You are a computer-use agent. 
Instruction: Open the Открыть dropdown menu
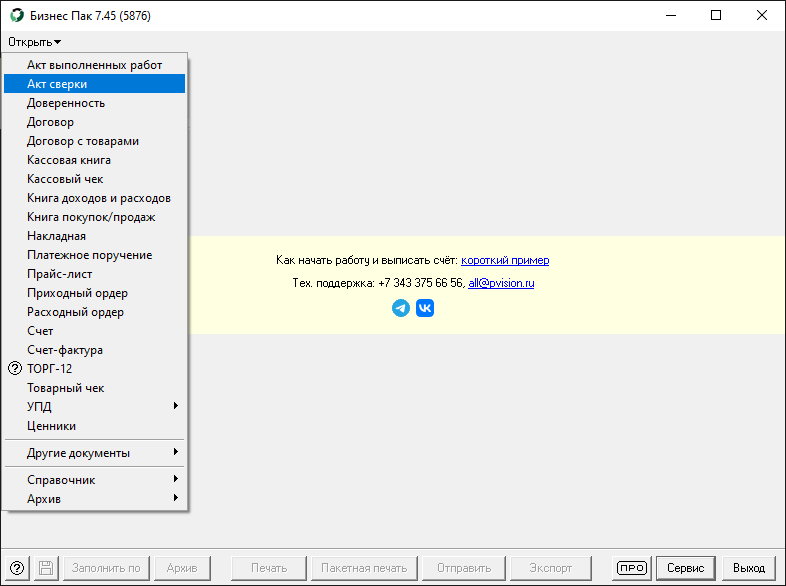pyautogui.click(x=34, y=42)
